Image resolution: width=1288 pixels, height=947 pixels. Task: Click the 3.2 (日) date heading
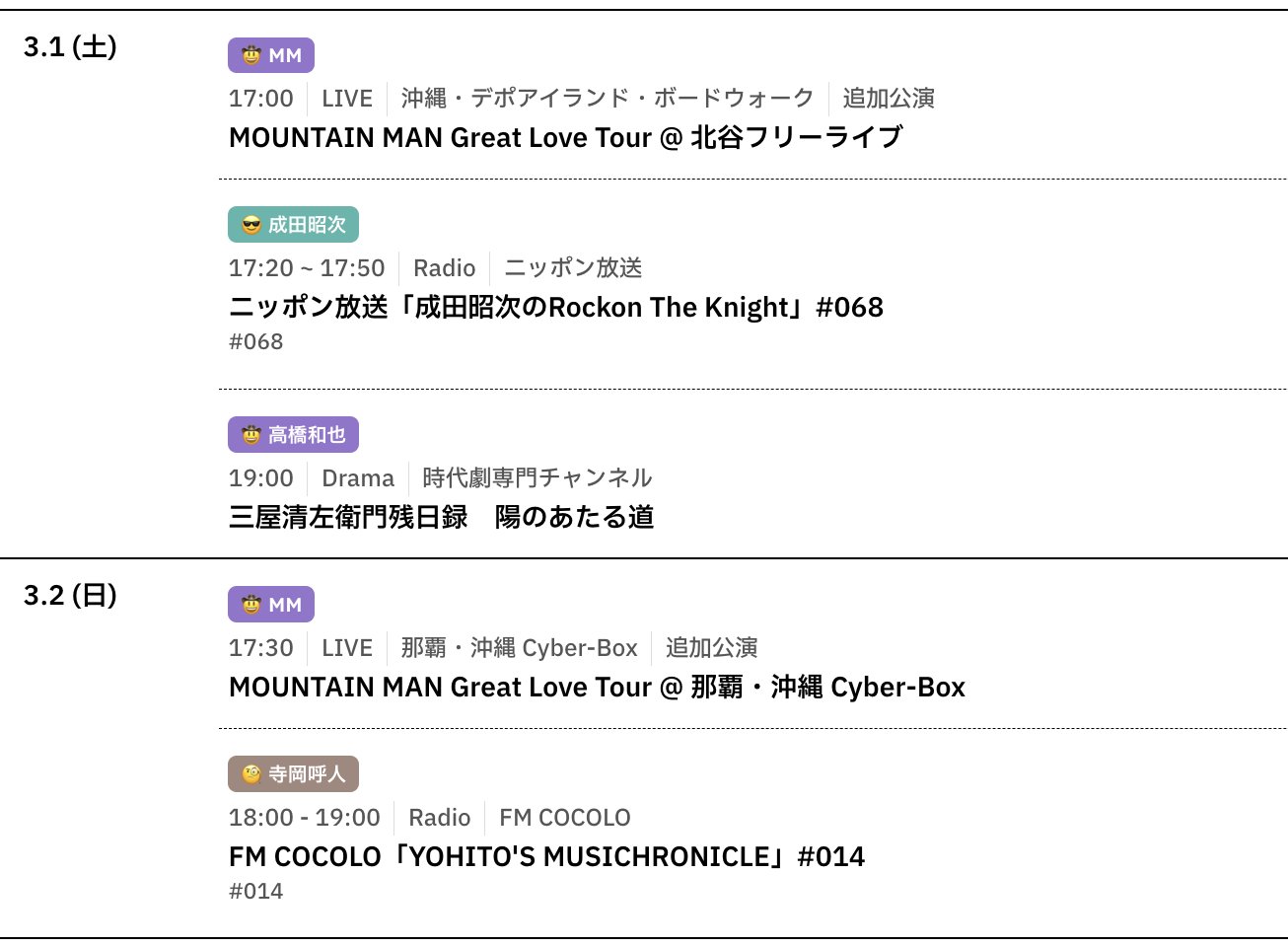(70, 596)
